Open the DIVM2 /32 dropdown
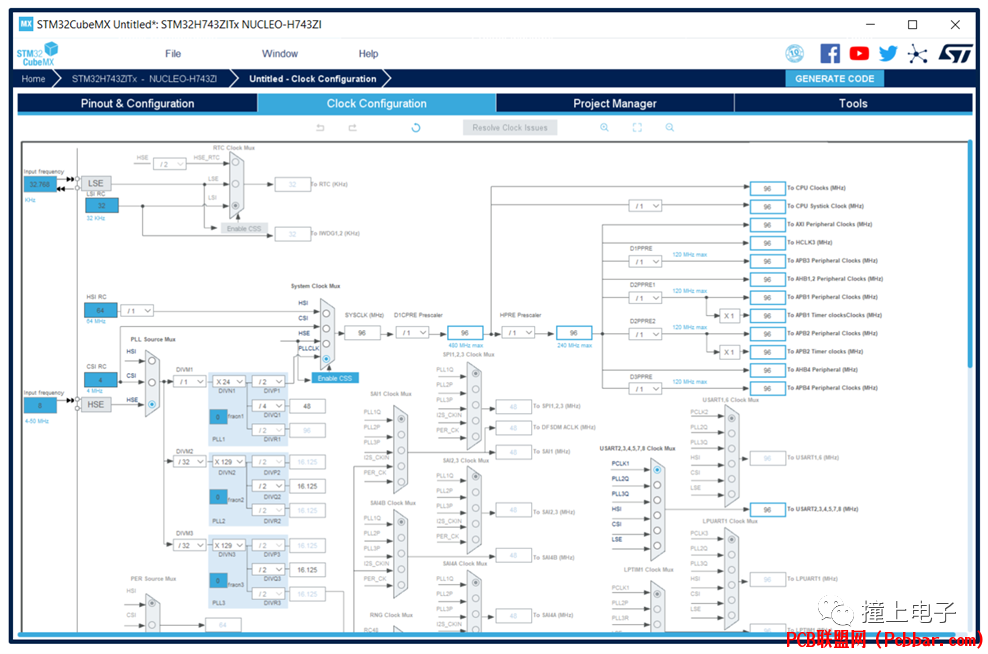The image size is (988, 654). click(190, 462)
